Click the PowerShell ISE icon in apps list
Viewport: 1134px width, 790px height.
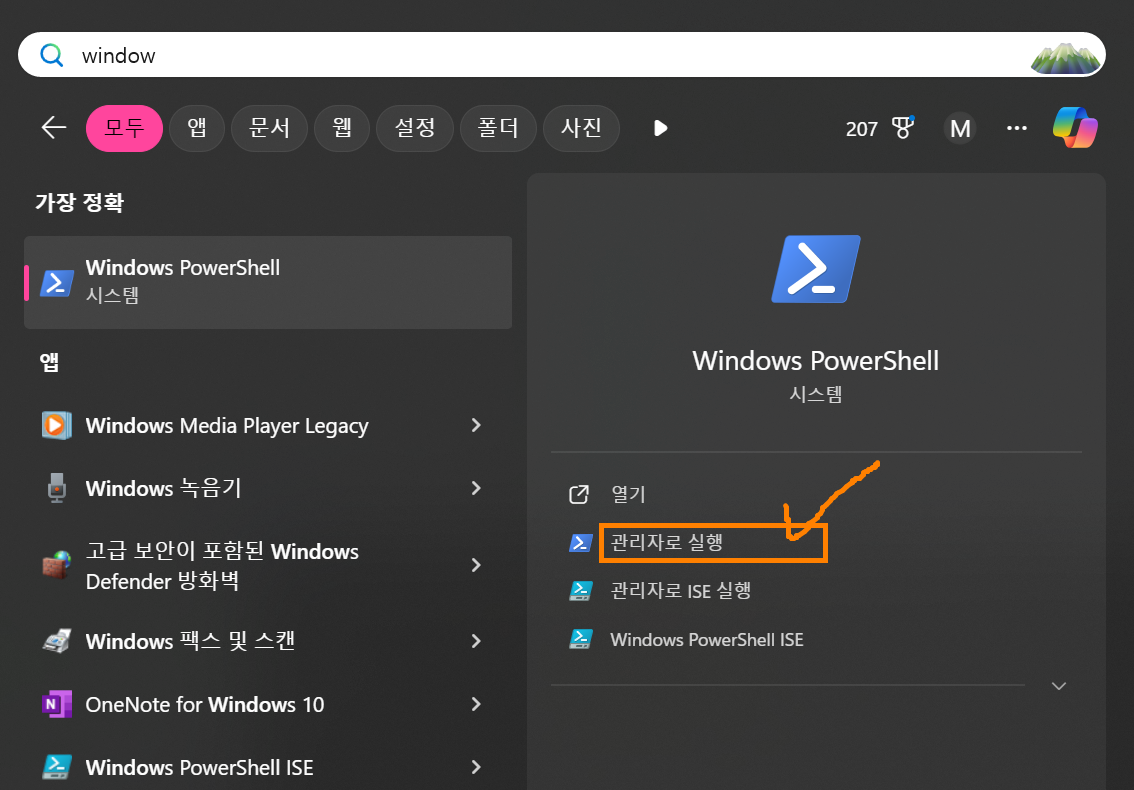tap(56, 767)
